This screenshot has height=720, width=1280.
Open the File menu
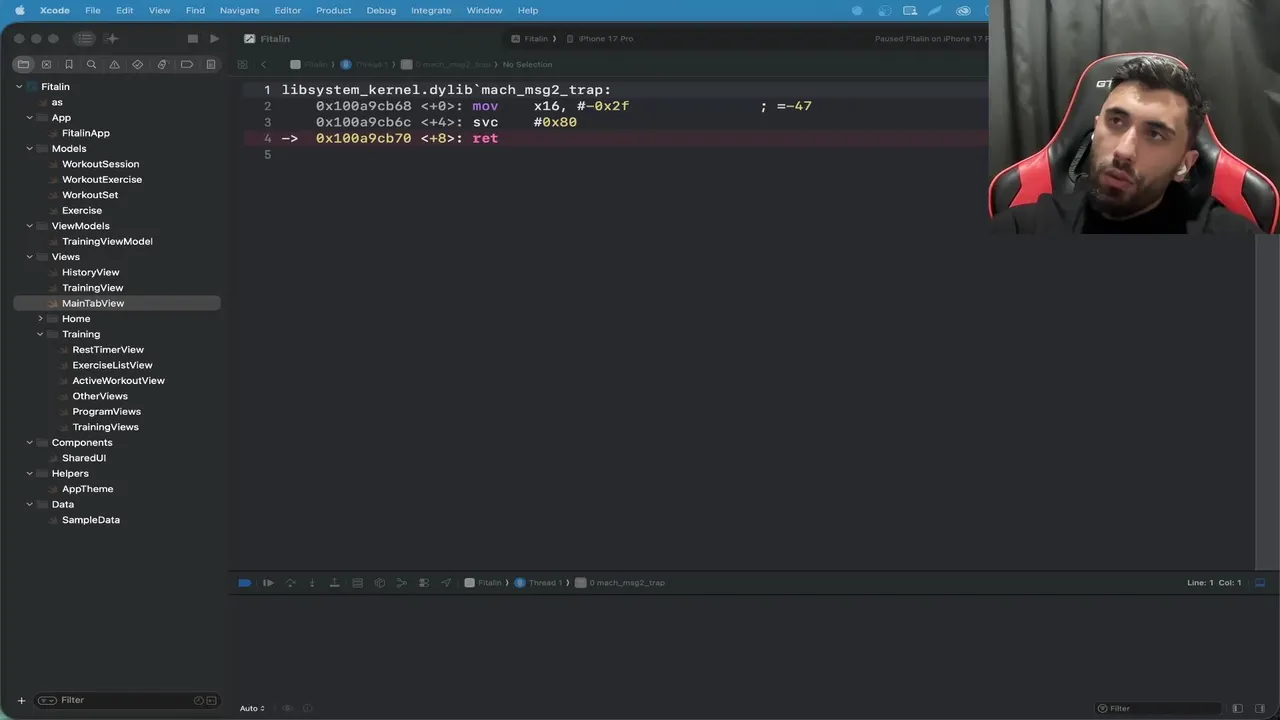click(93, 10)
